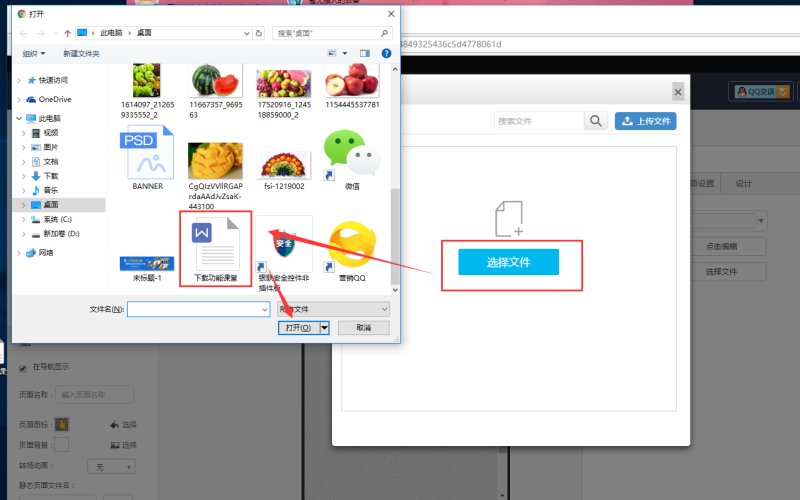The width and height of the screenshot is (800, 500).
Task: Select 网络 in the navigation pane
Action: coord(46,253)
